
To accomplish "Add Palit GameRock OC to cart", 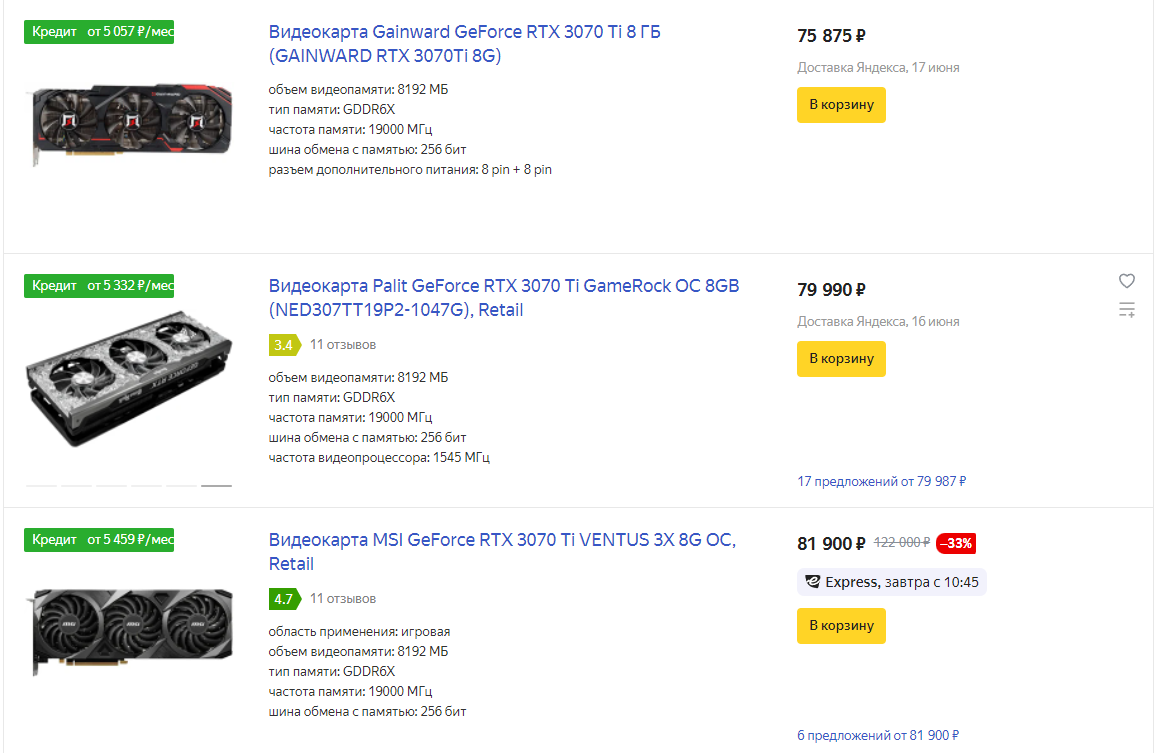I will (x=841, y=359).
